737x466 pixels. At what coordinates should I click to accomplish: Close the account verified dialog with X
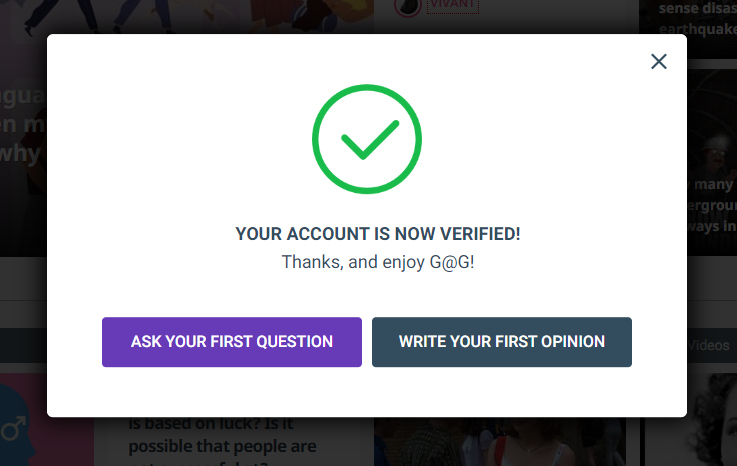pos(659,61)
